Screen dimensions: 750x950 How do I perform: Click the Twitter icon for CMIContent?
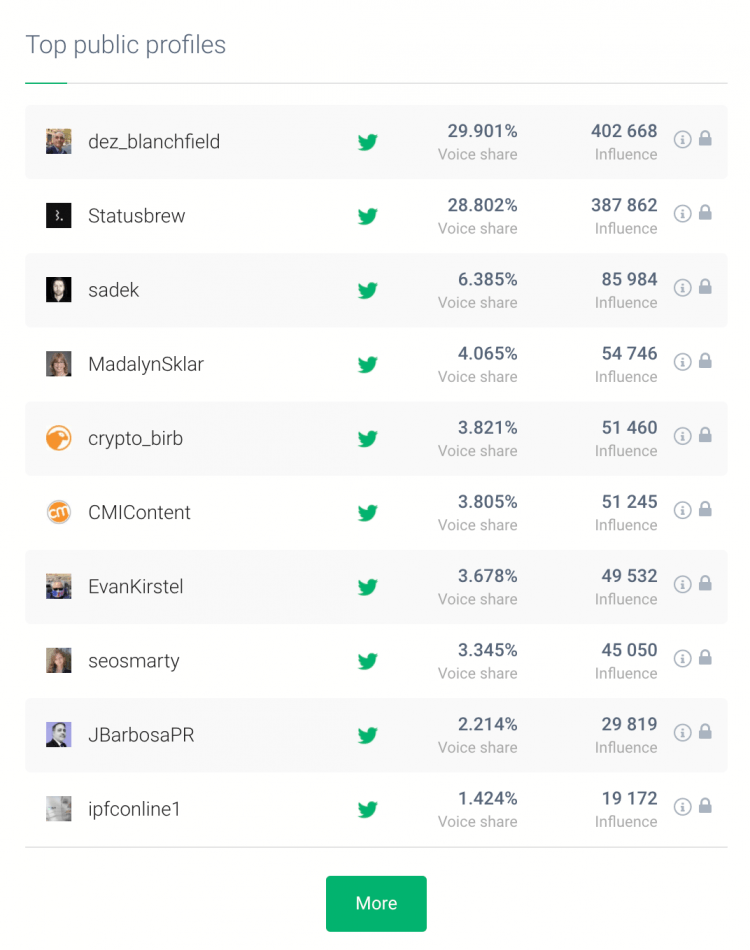368,513
